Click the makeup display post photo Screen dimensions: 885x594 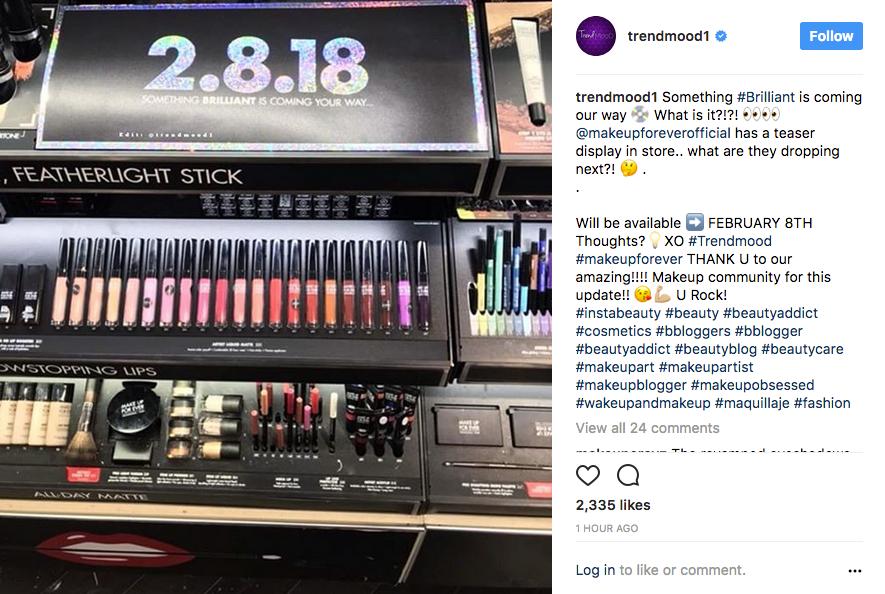click(276, 297)
